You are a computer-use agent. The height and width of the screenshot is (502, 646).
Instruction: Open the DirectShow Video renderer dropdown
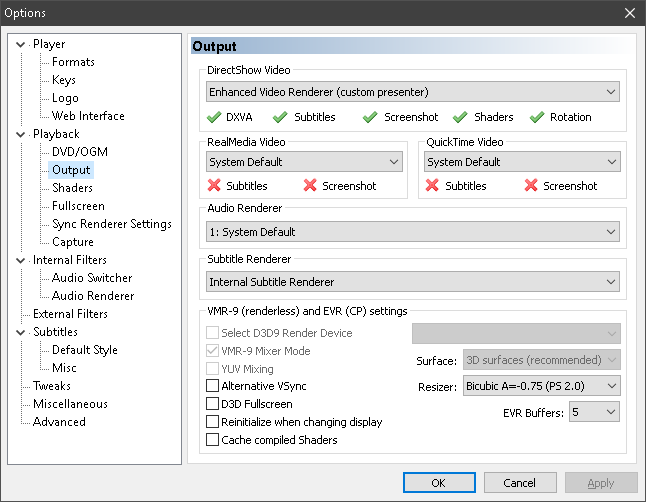(x=413, y=92)
